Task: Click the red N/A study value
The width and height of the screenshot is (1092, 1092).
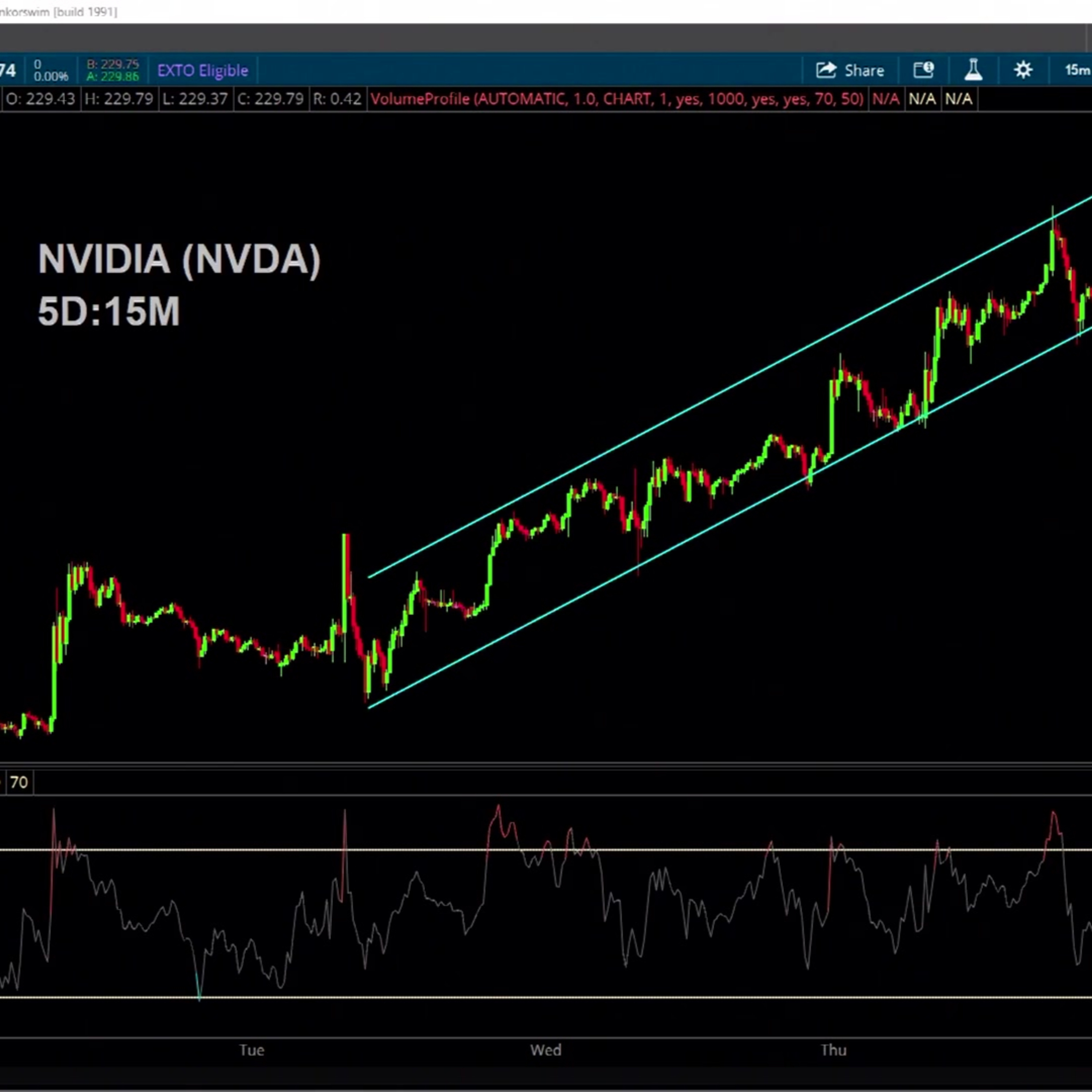Action: tap(885, 99)
